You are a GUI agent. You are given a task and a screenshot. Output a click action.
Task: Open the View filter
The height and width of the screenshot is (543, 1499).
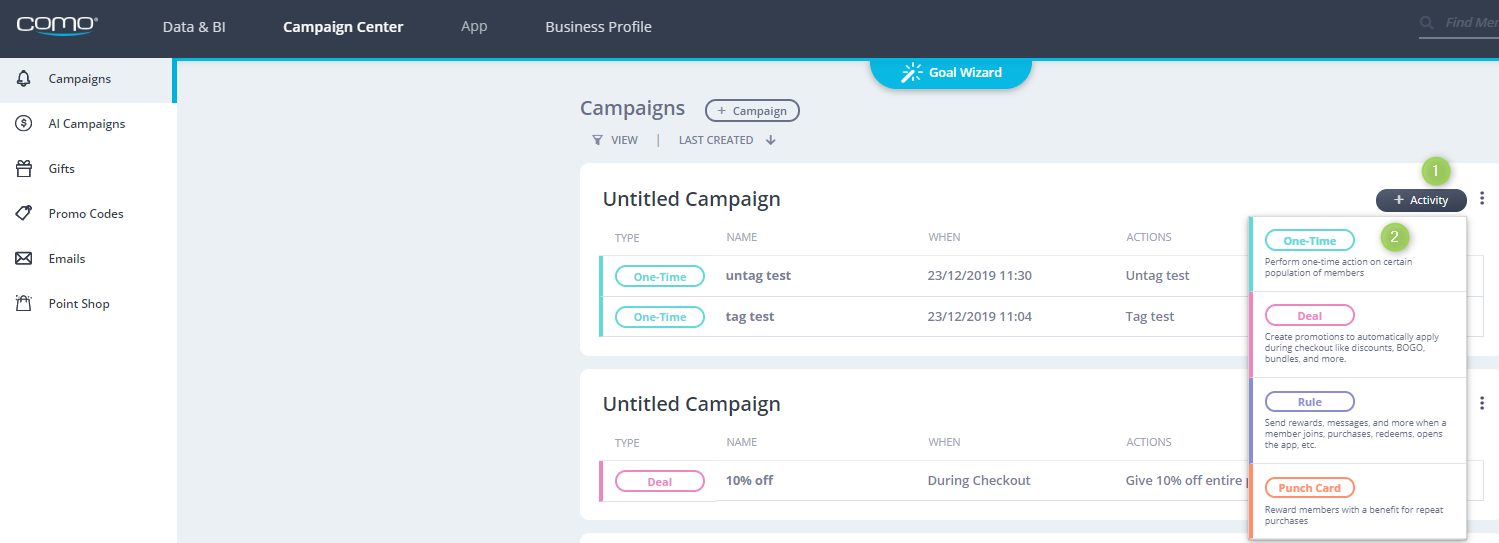pos(615,140)
